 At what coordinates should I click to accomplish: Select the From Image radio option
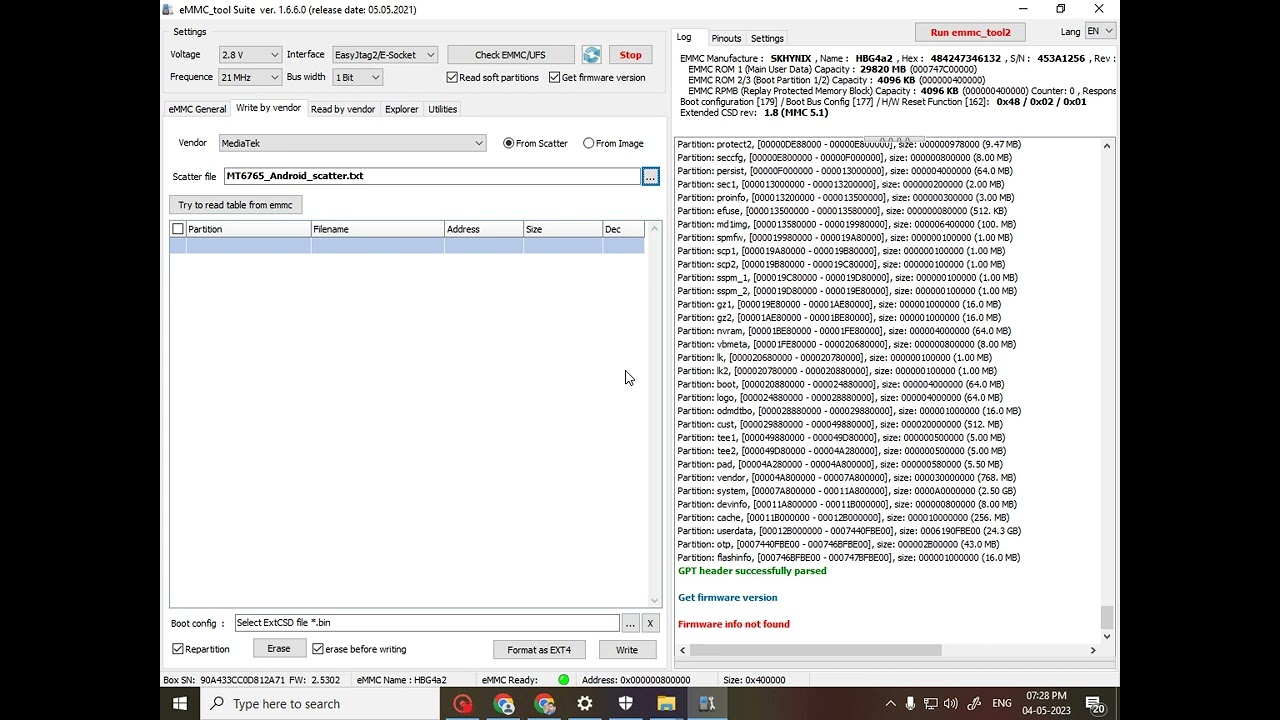588,143
